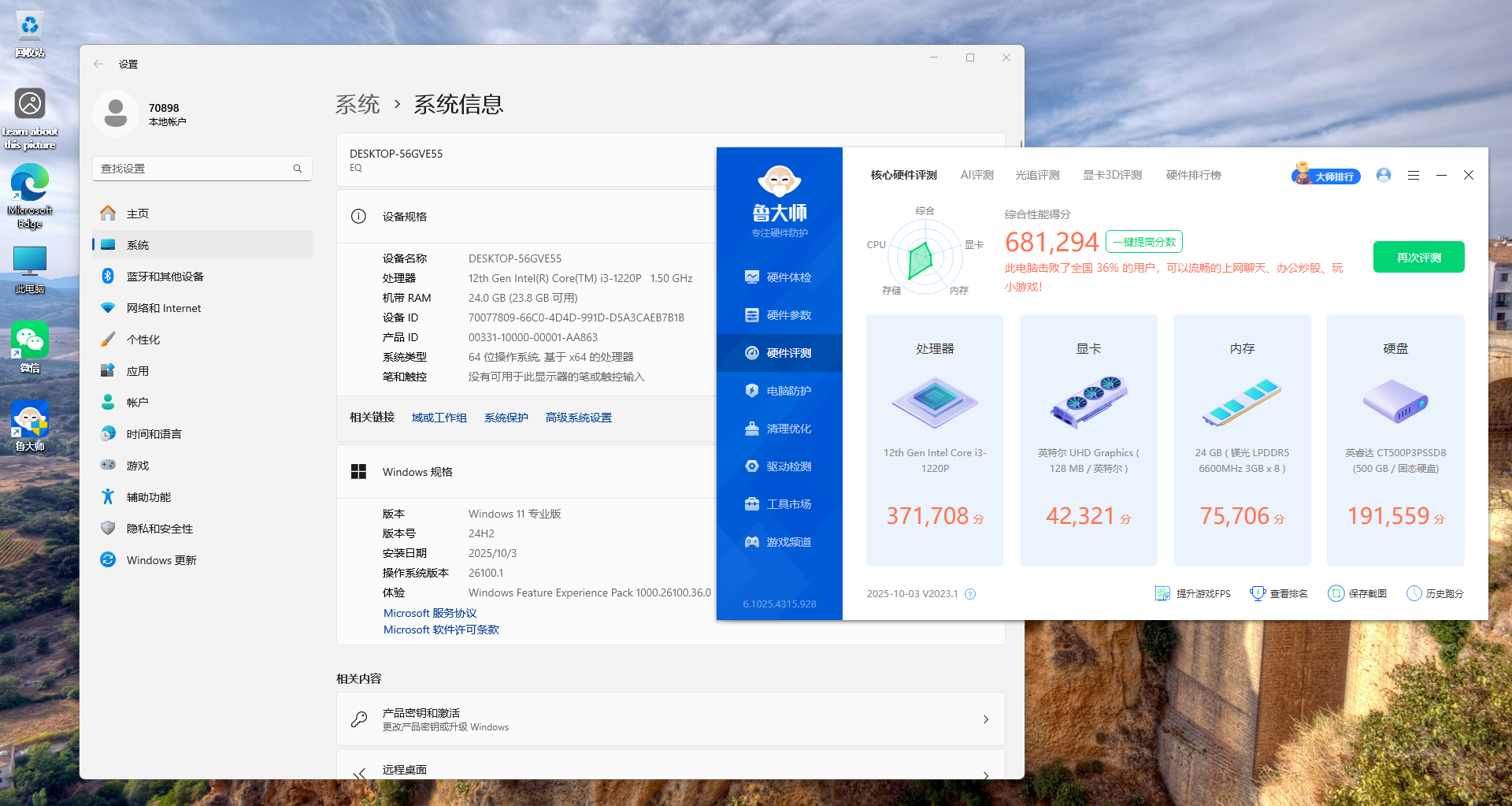Click the 大师排行 badge
This screenshot has height=806, width=1512.
click(1326, 175)
